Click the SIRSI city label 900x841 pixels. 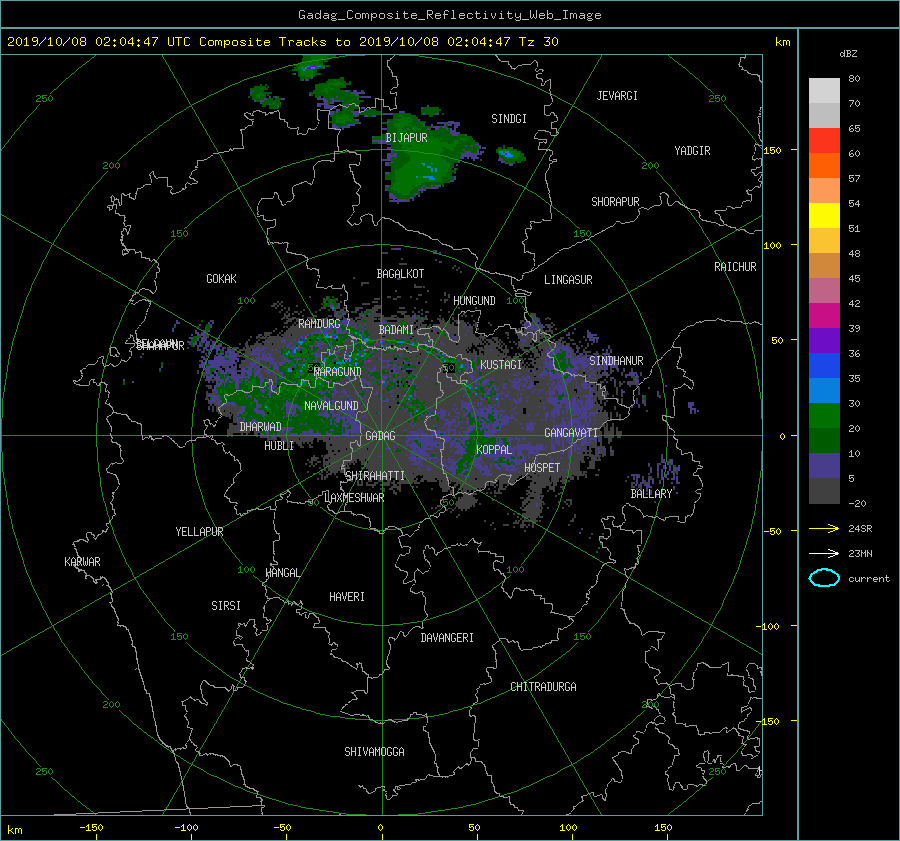tap(226, 606)
